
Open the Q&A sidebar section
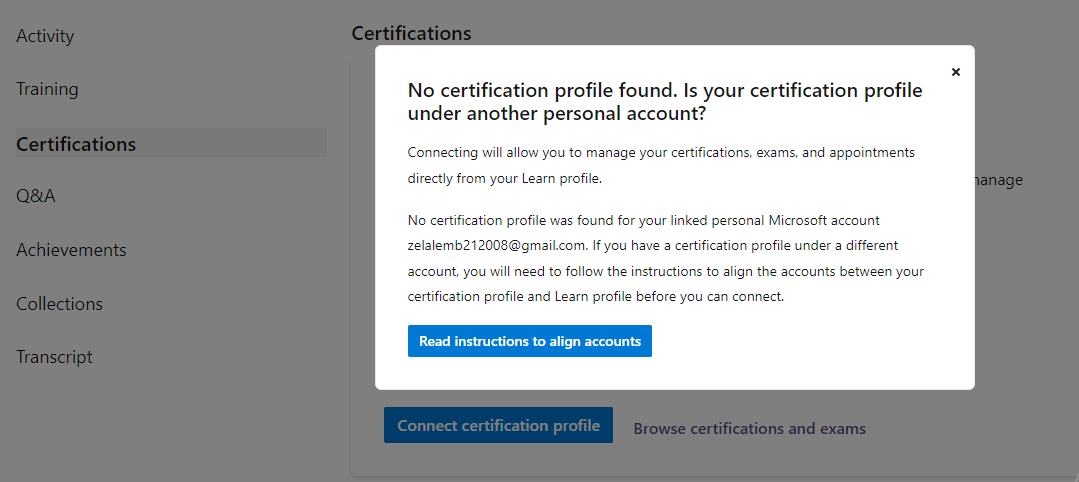click(x=36, y=196)
